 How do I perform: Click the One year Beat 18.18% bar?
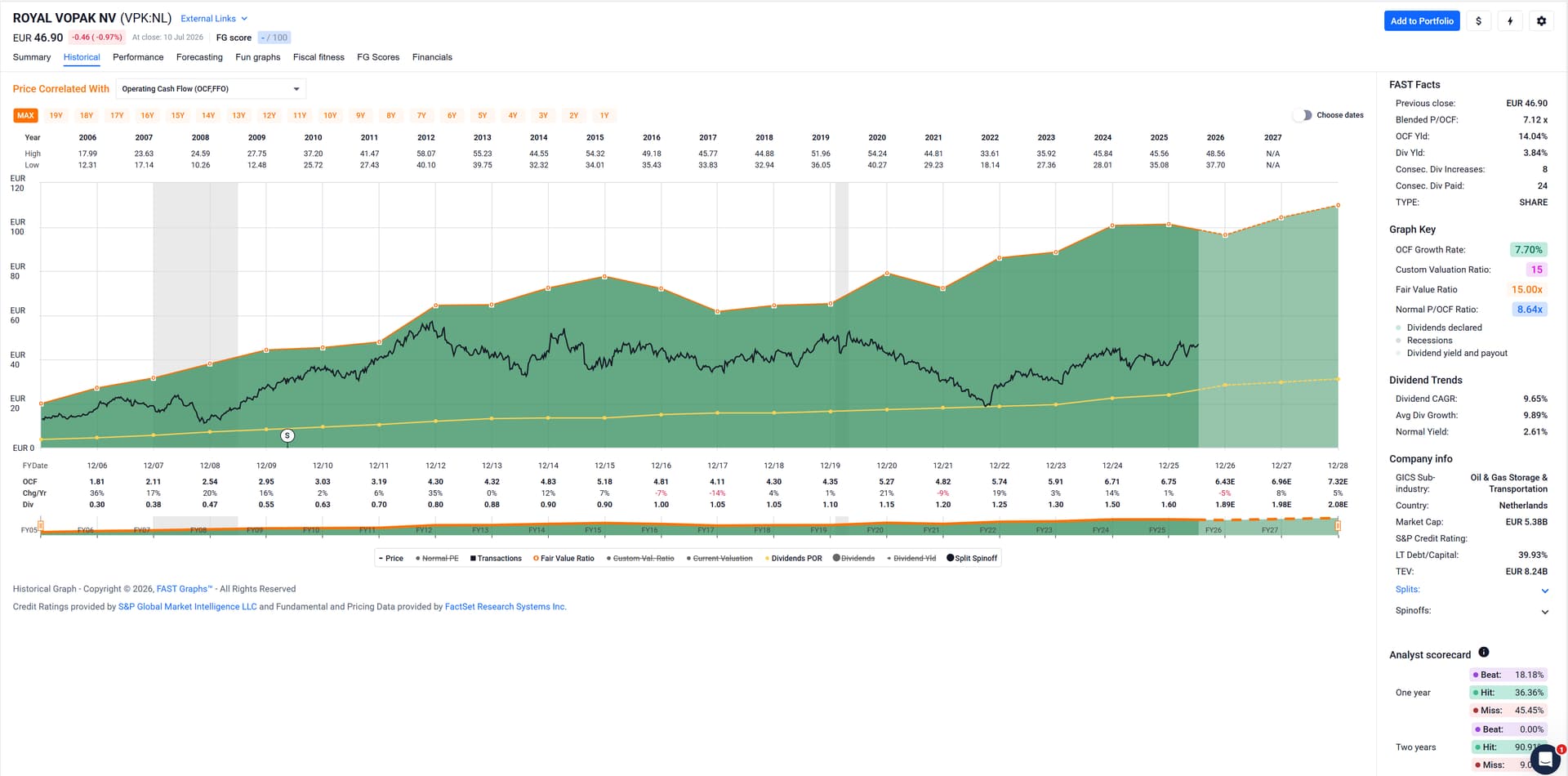(x=1508, y=676)
